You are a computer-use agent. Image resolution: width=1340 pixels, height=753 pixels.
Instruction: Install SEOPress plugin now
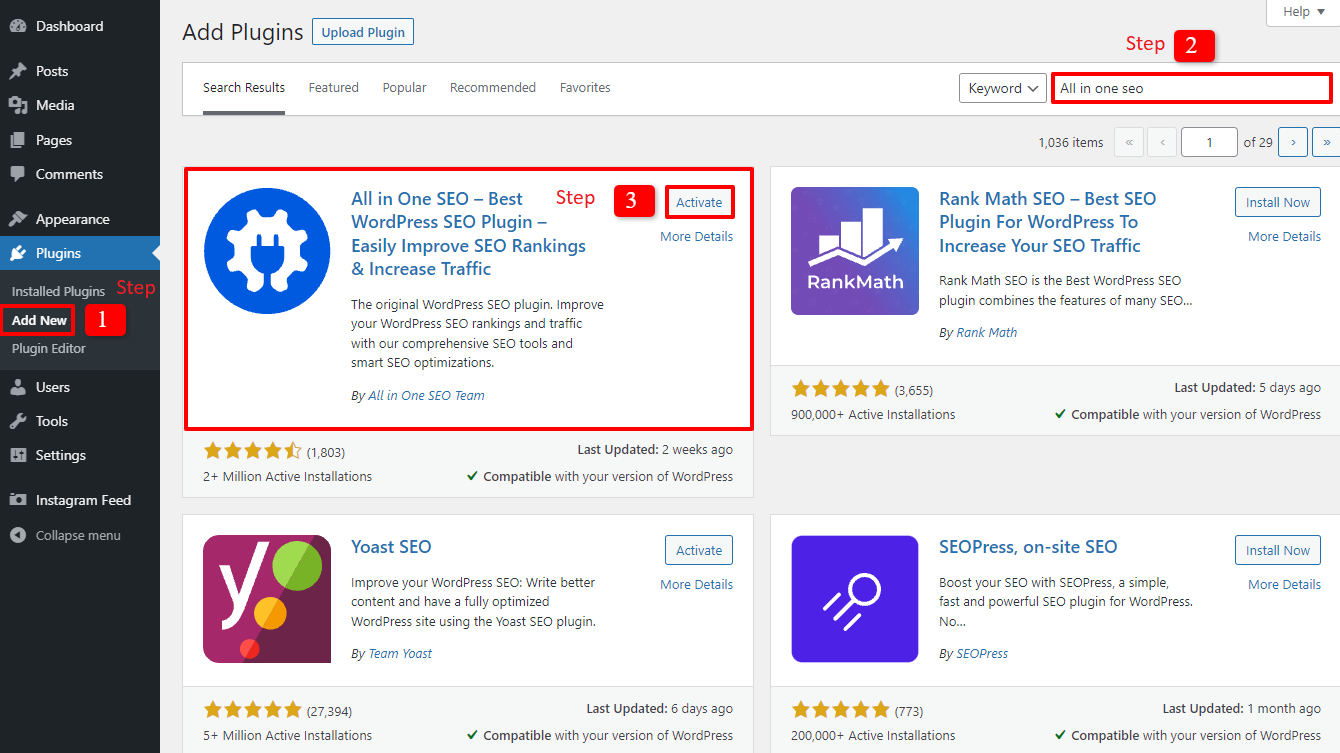click(1278, 550)
